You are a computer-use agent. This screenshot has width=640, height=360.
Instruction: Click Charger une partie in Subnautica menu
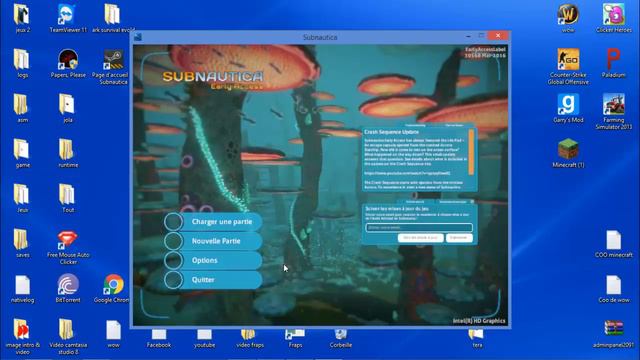pyautogui.click(x=214, y=222)
